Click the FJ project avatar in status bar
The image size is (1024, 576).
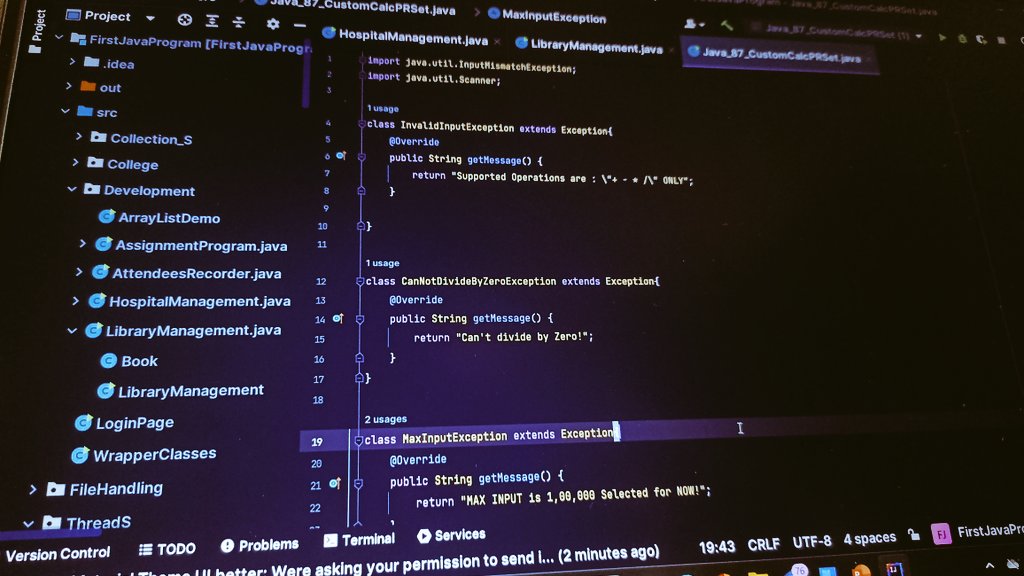coord(941,534)
